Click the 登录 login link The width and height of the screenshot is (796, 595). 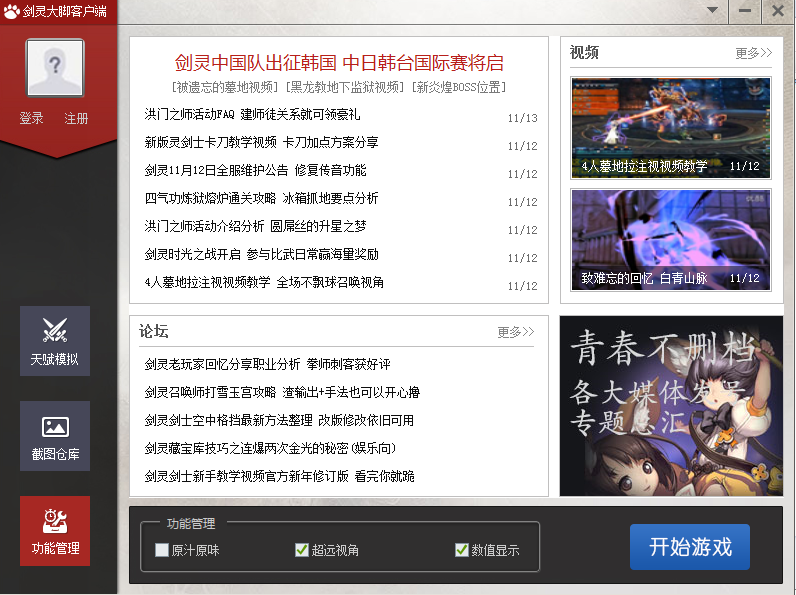[x=31, y=118]
